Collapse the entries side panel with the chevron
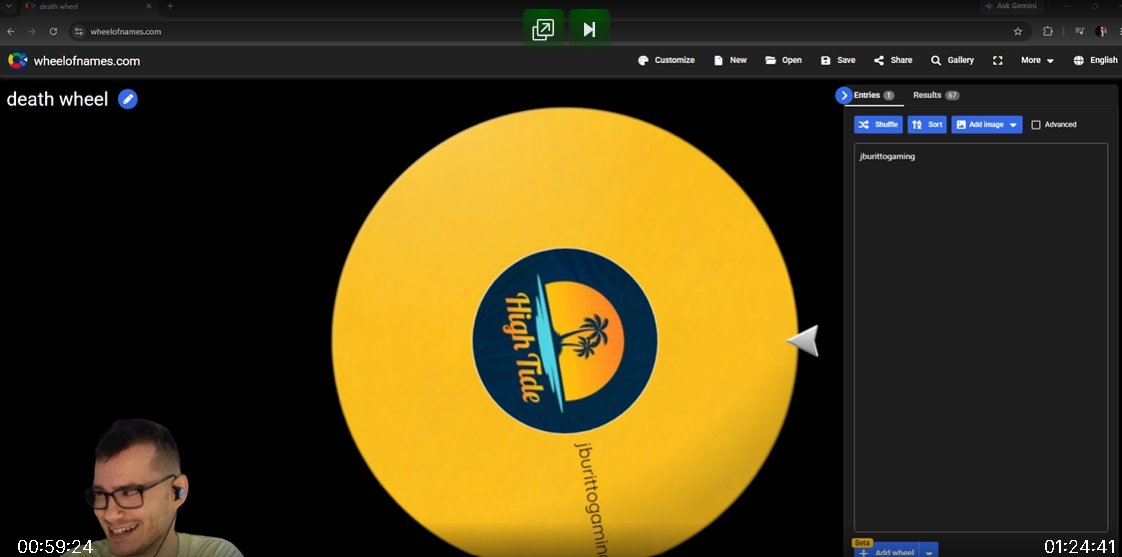 click(x=844, y=95)
